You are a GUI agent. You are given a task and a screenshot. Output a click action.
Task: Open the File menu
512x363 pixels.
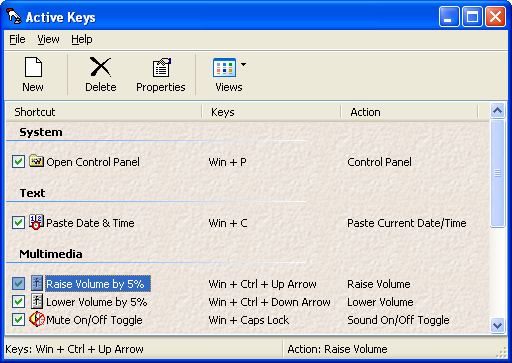point(17,39)
